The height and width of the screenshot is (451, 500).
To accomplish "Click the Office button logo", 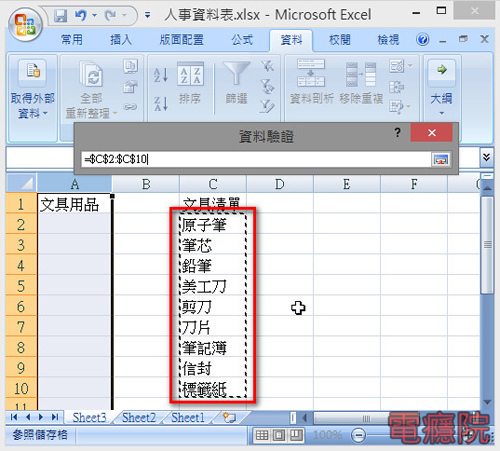I will click(x=25, y=25).
